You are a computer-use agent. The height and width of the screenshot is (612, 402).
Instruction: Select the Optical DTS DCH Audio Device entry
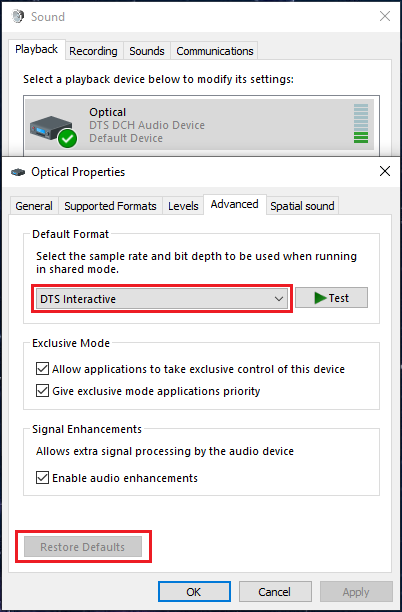point(199,125)
